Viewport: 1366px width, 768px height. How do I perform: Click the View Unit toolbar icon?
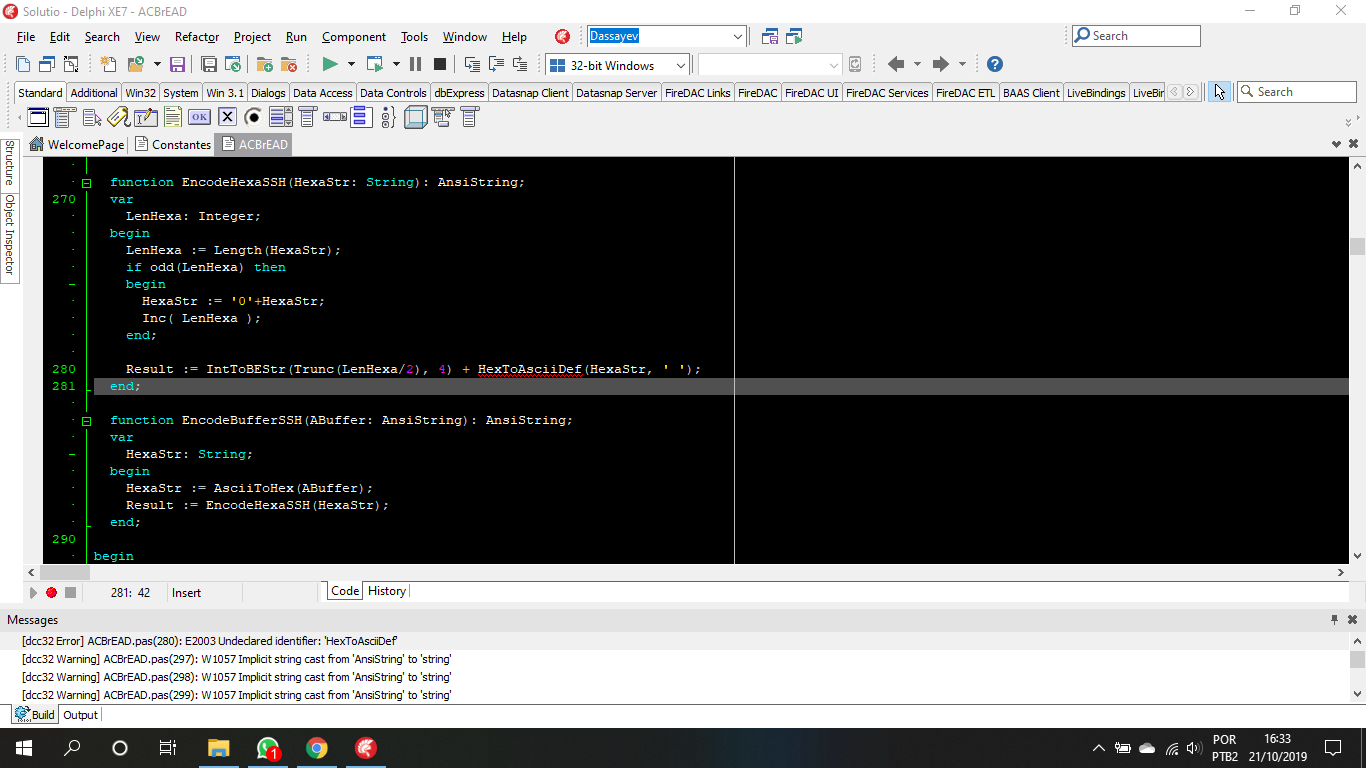[x=23, y=65]
